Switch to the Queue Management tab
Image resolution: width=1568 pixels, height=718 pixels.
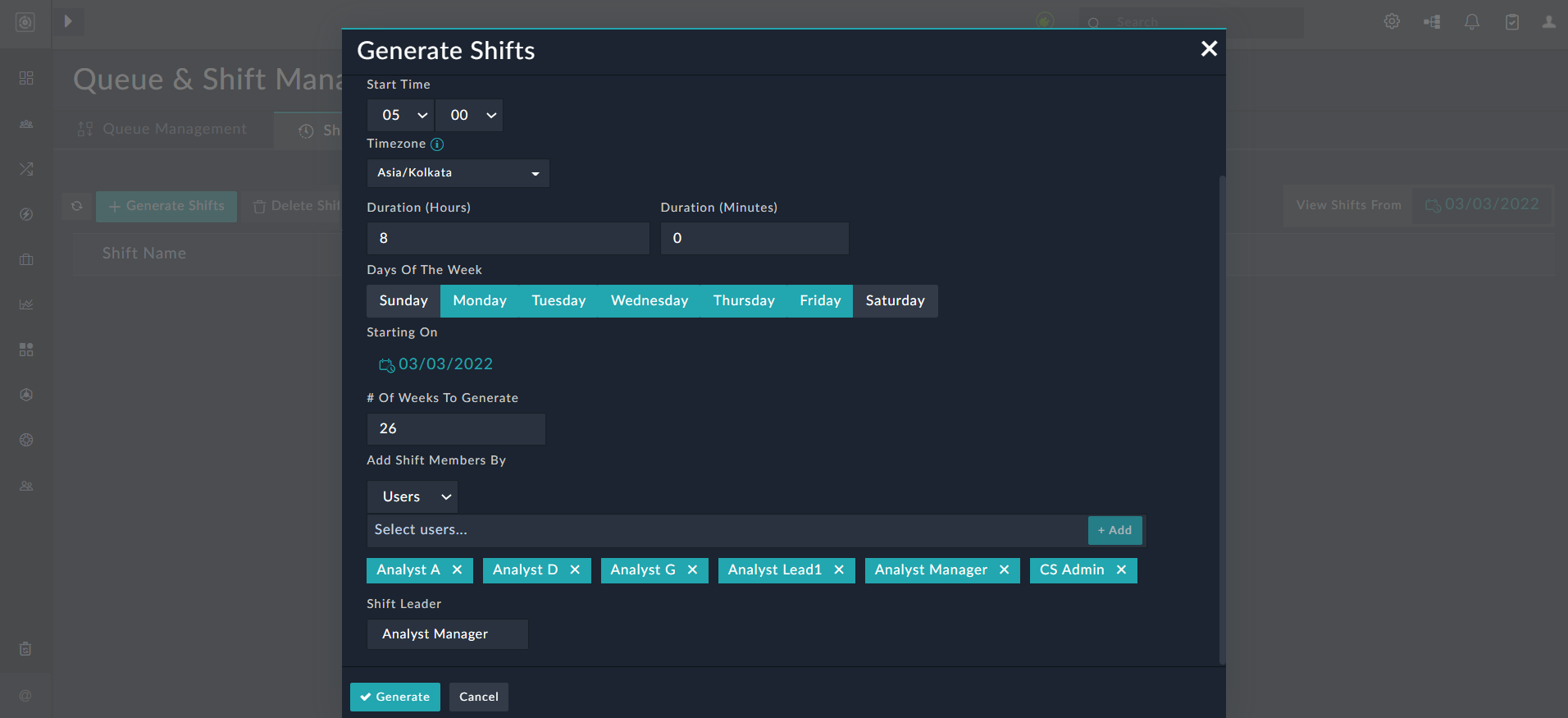click(163, 130)
